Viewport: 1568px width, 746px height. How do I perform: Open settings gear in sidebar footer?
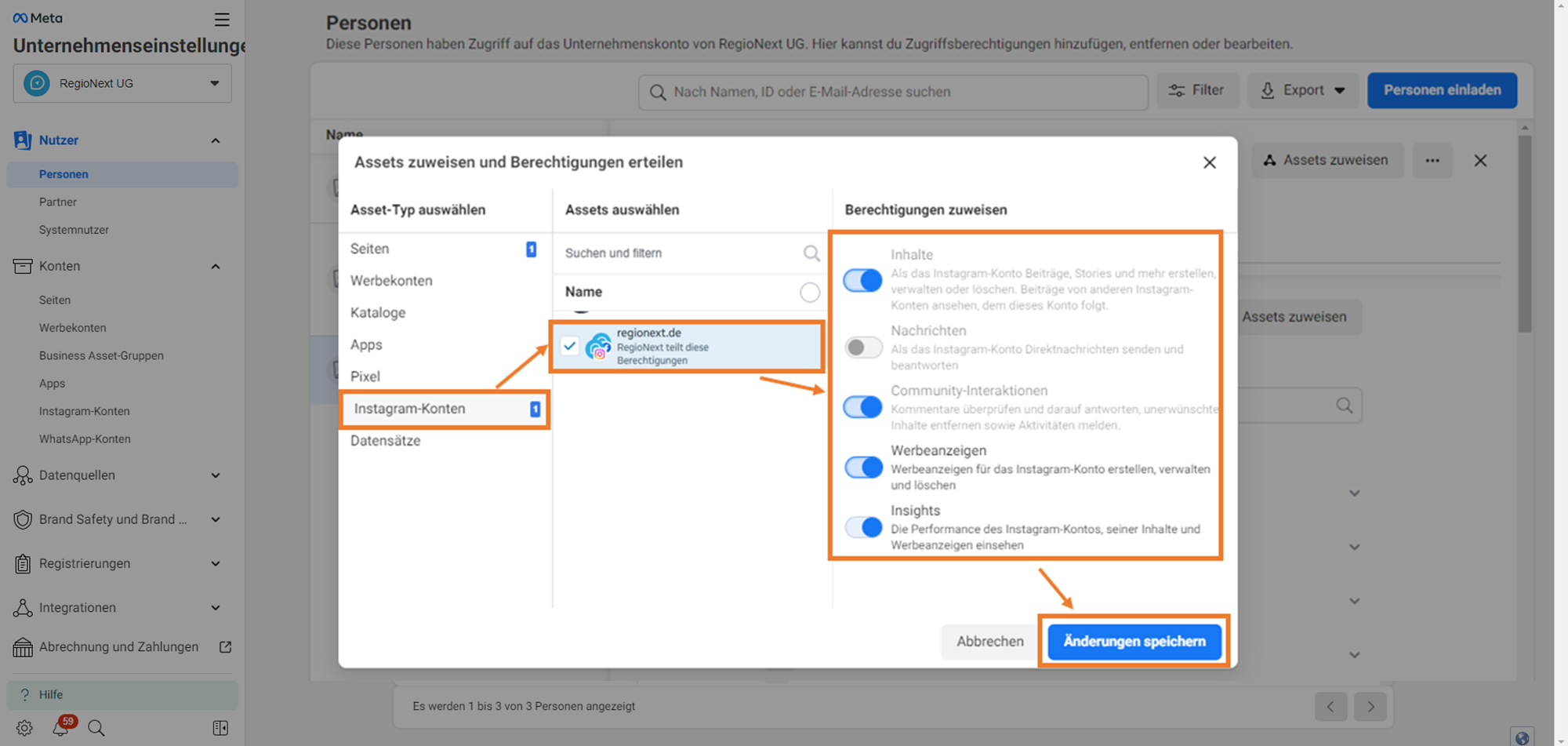click(24, 728)
